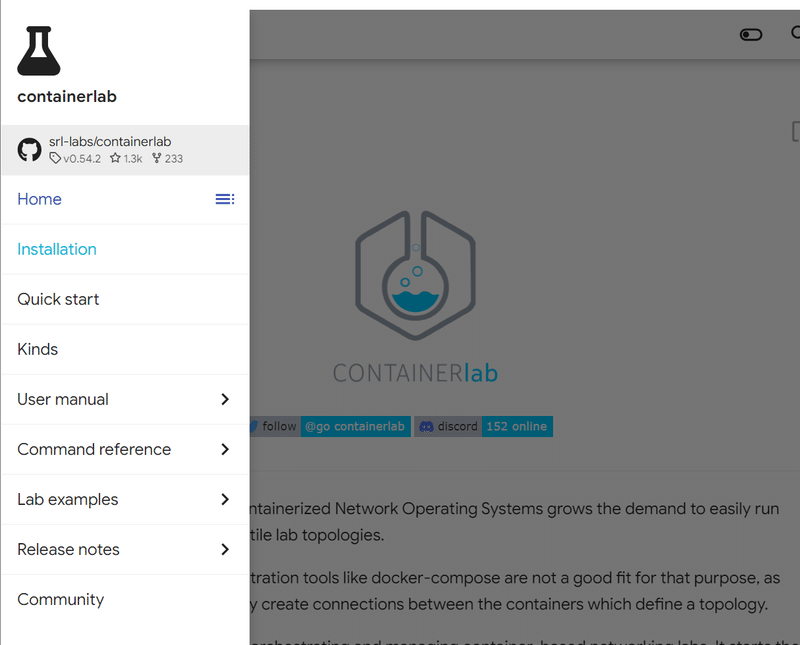Click the Discord logo icon
Screen dimensions: 800x645
427,426
